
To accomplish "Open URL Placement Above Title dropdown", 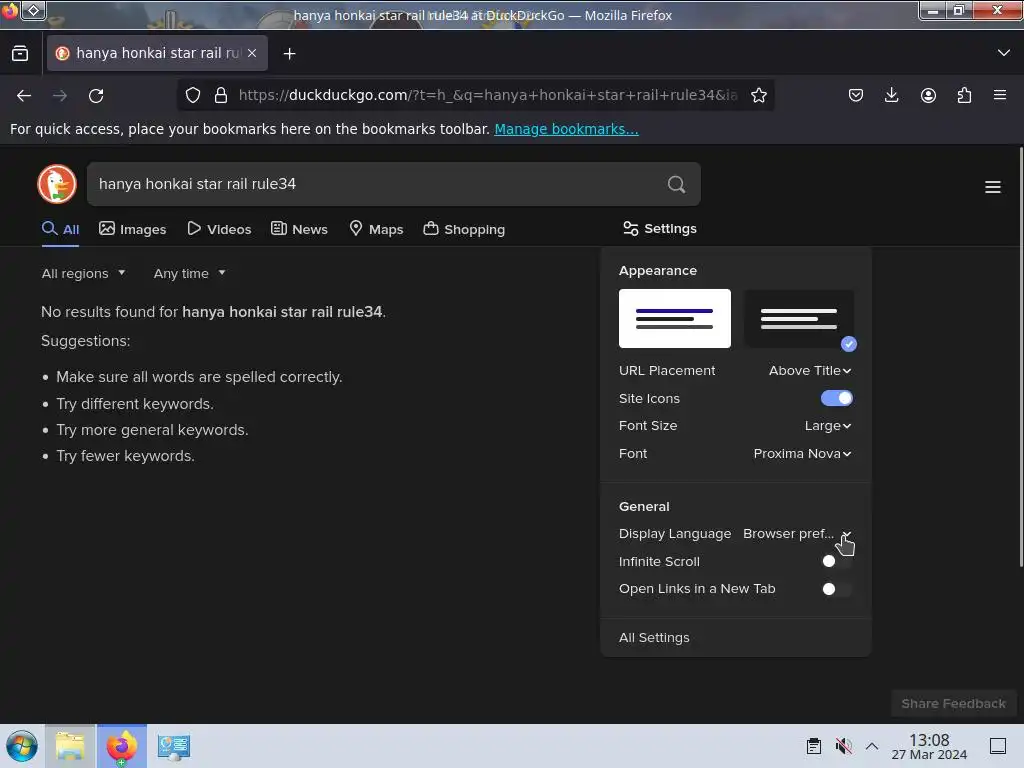I will pos(810,370).
